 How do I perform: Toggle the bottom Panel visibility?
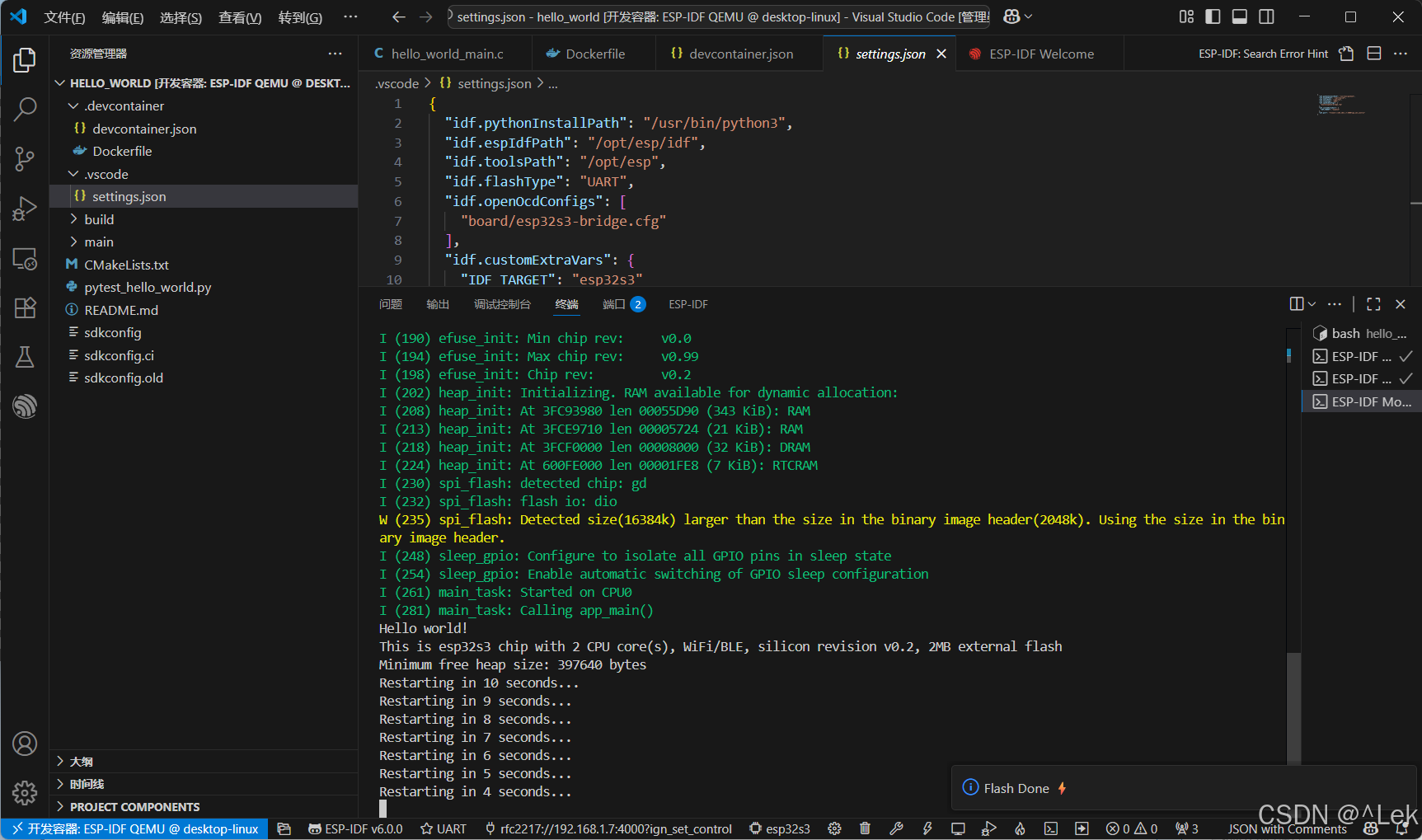[1240, 16]
